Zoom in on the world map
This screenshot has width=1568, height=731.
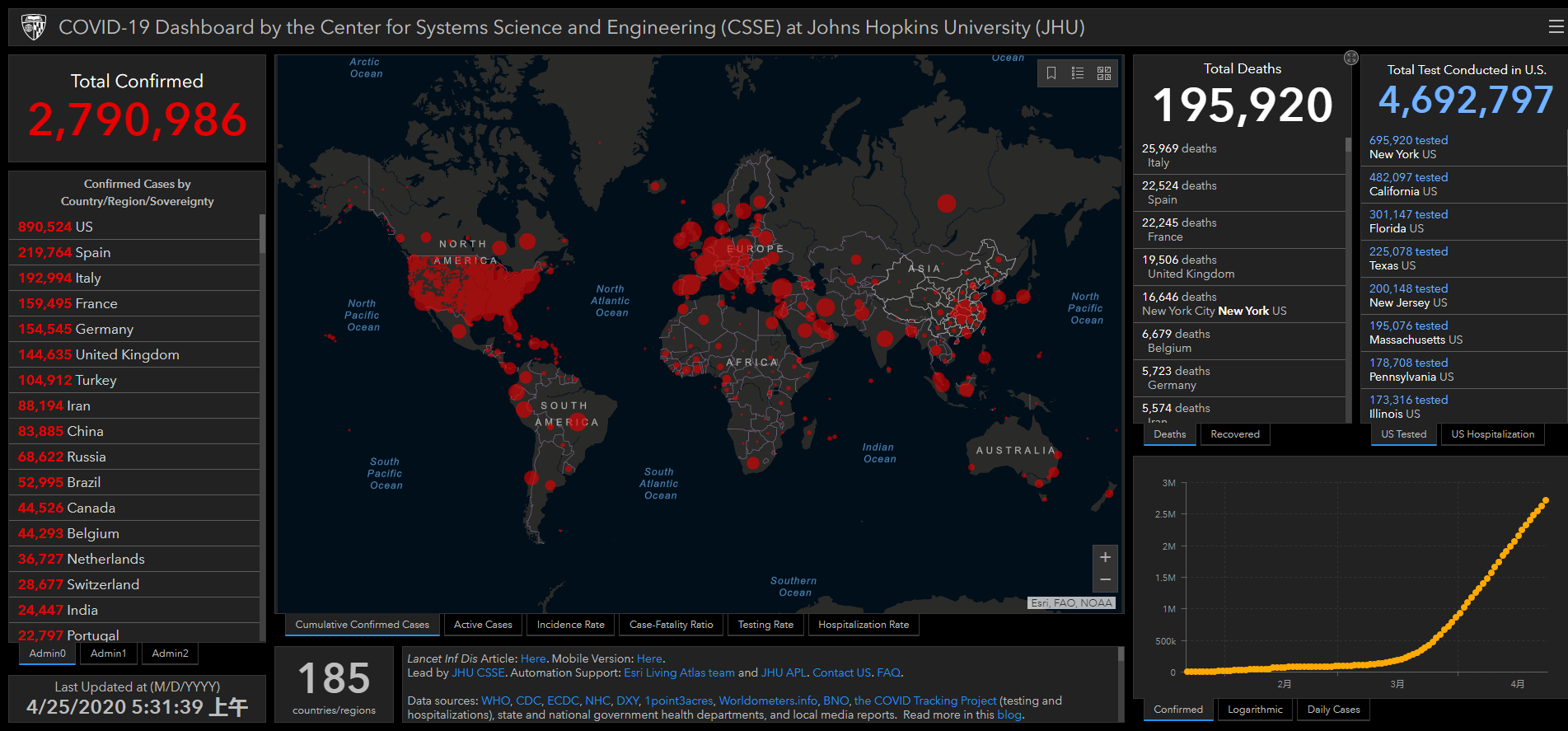(x=1105, y=557)
